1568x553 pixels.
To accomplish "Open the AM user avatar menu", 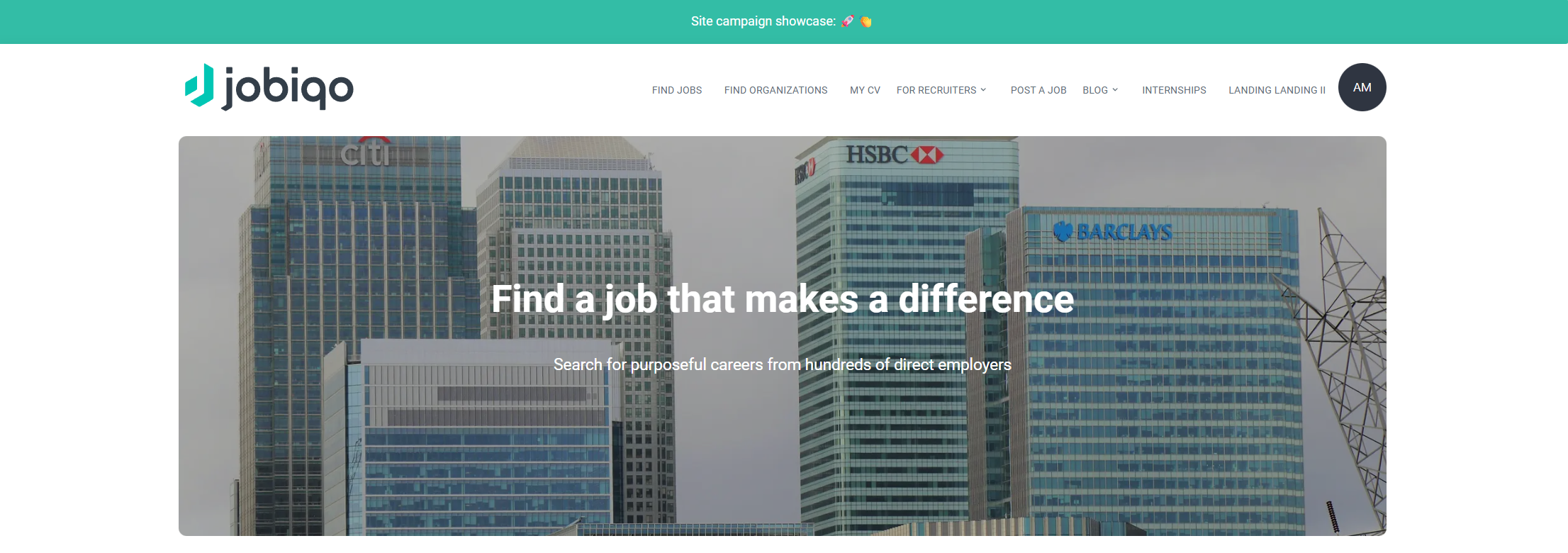I will point(1362,87).
